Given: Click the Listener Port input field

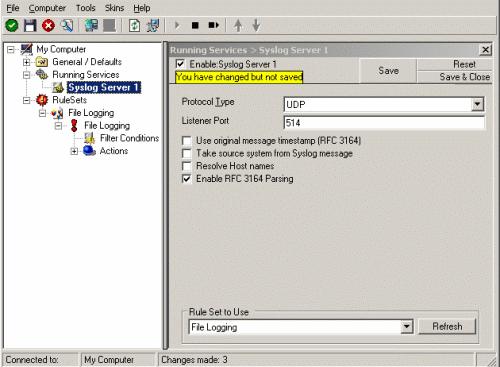Looking at the screenshot, I should click(x=384, y=123).
